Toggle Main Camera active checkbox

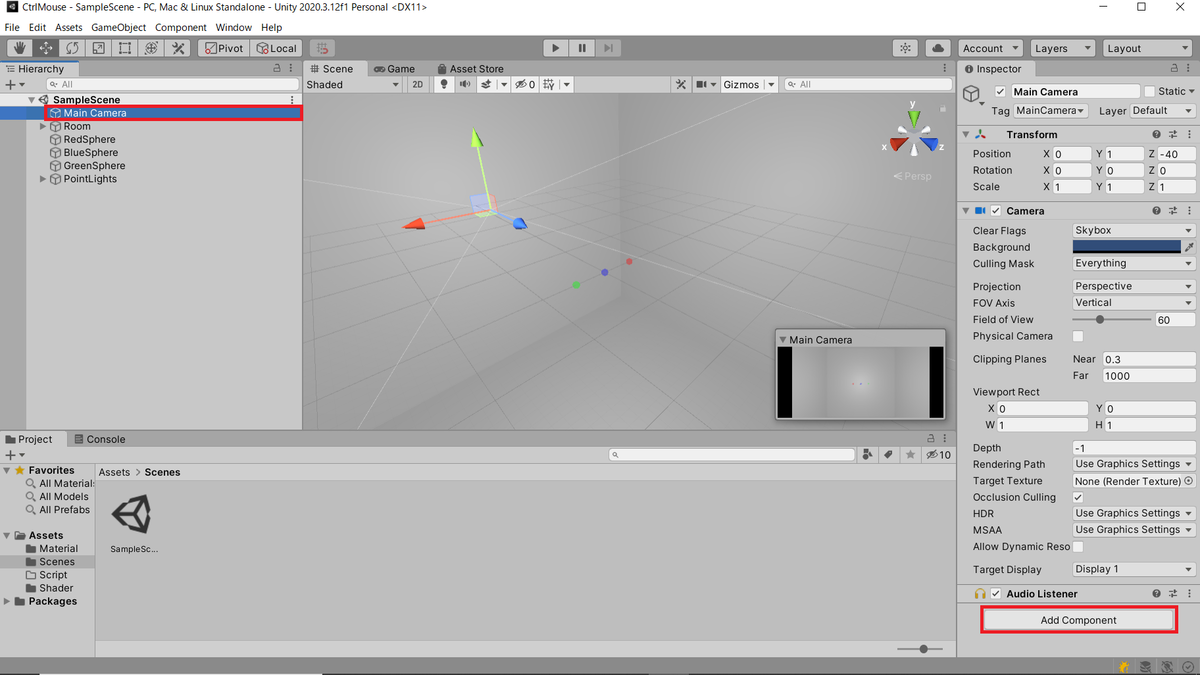click(1000, 92)
